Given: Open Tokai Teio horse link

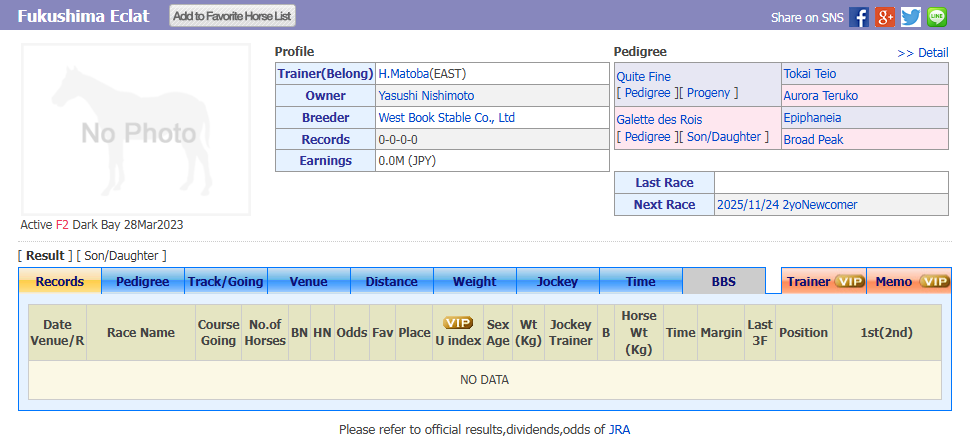Looking at the screenshot, I should click(x=810, y=74).
